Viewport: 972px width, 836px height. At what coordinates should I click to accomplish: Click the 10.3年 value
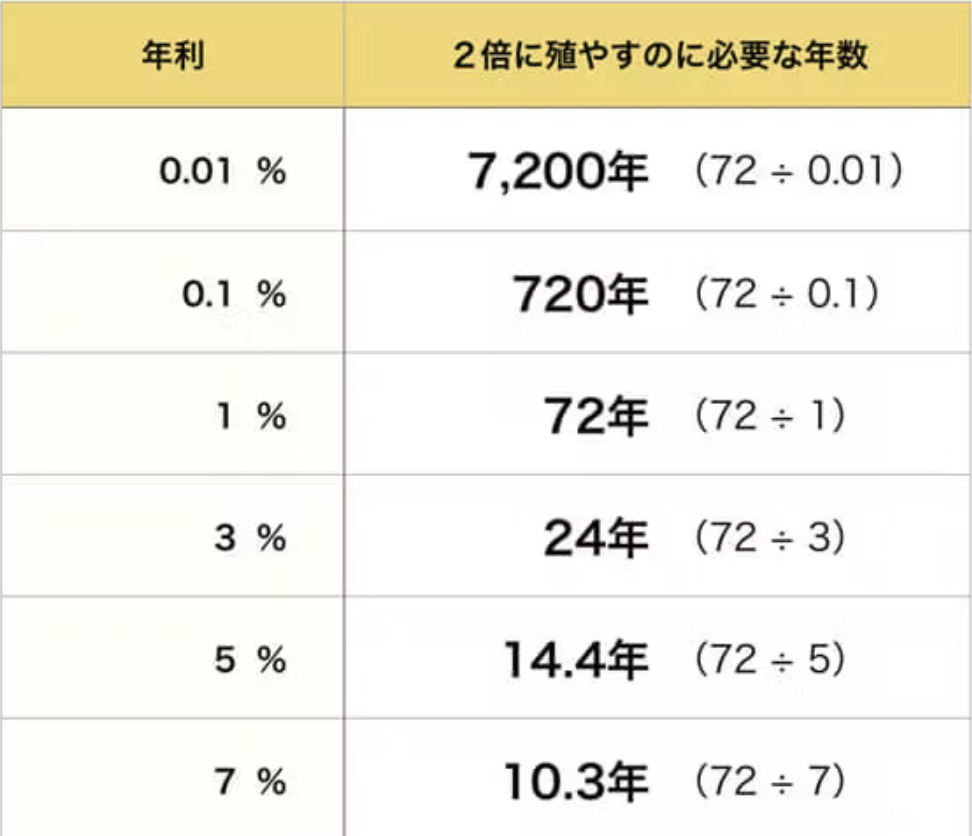(x=576, y=782)
